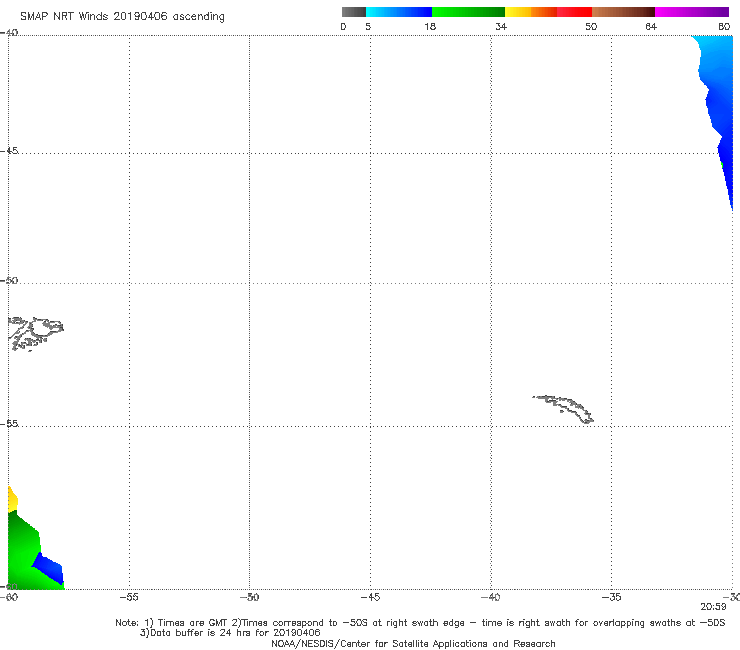Click the latitude label '-45' on the left axis
Image resolution: width=740 pixels, height=650 pixels.
9,151
